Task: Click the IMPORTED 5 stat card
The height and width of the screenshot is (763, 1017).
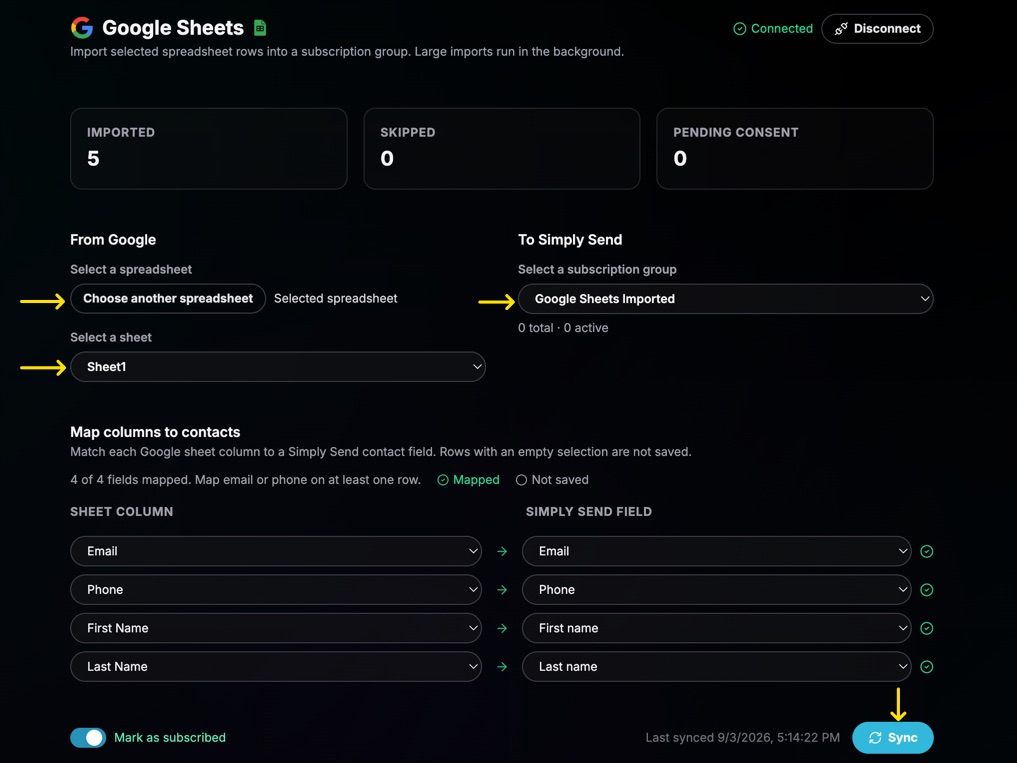Action: [209, 149]
